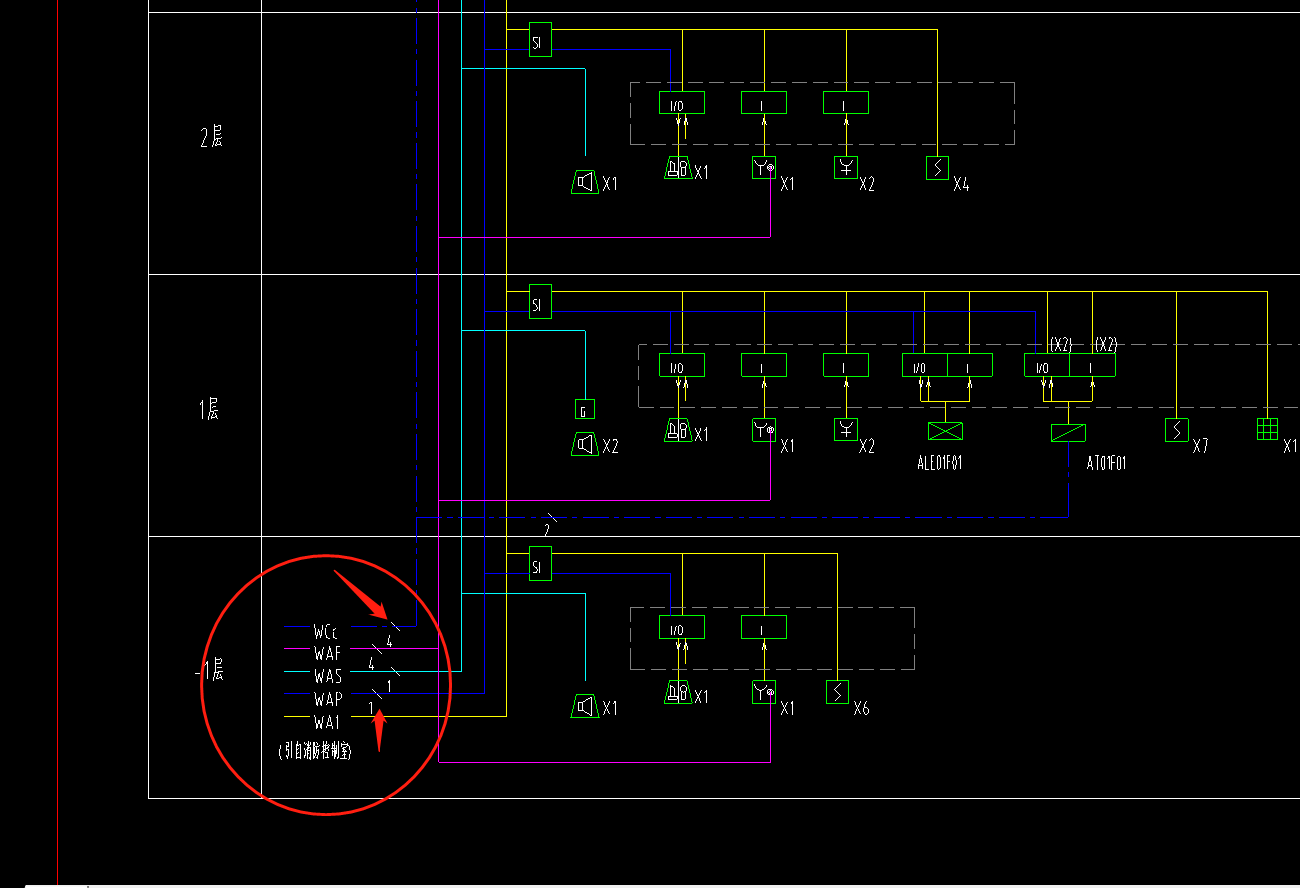Select the SI box on floor 2层
The image size is (1300, 888).
540,40
